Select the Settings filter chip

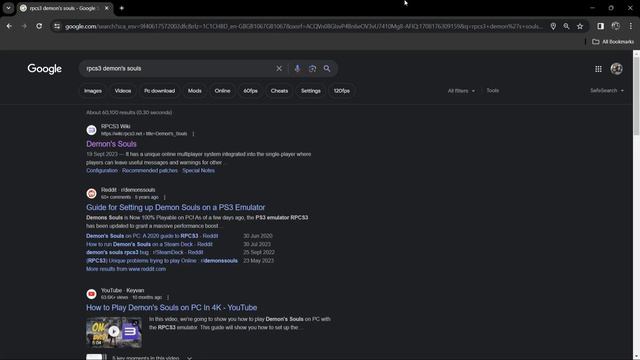click(x=311, y=91)
